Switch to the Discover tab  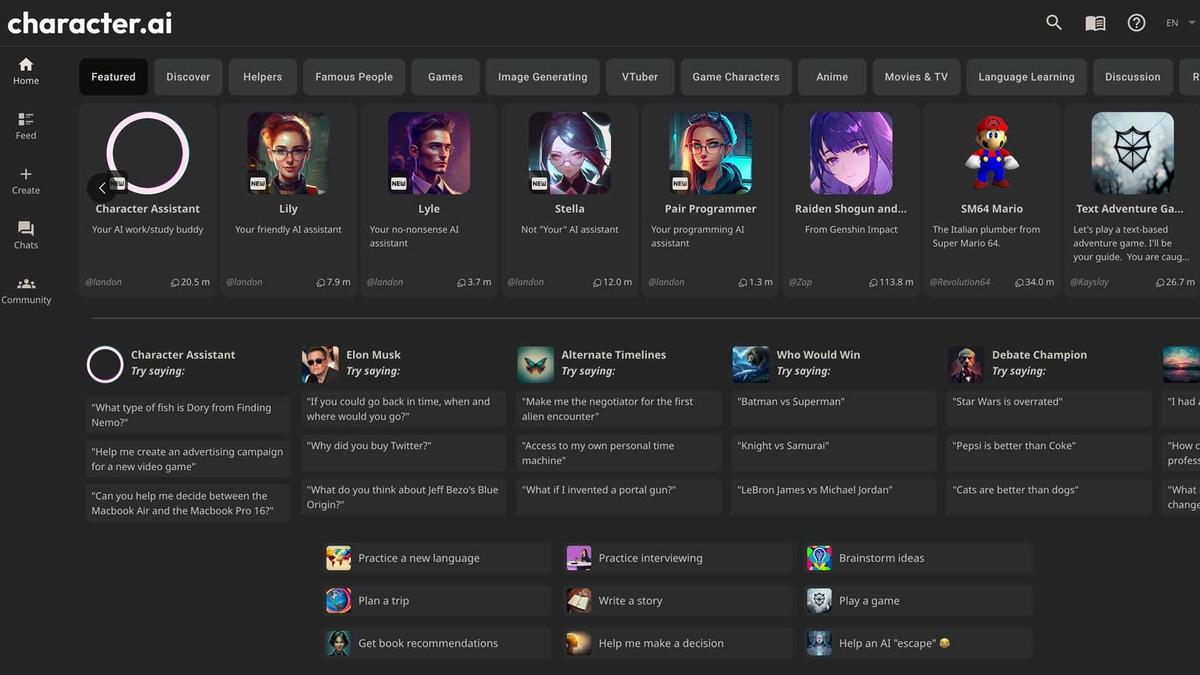pos(187,76)
